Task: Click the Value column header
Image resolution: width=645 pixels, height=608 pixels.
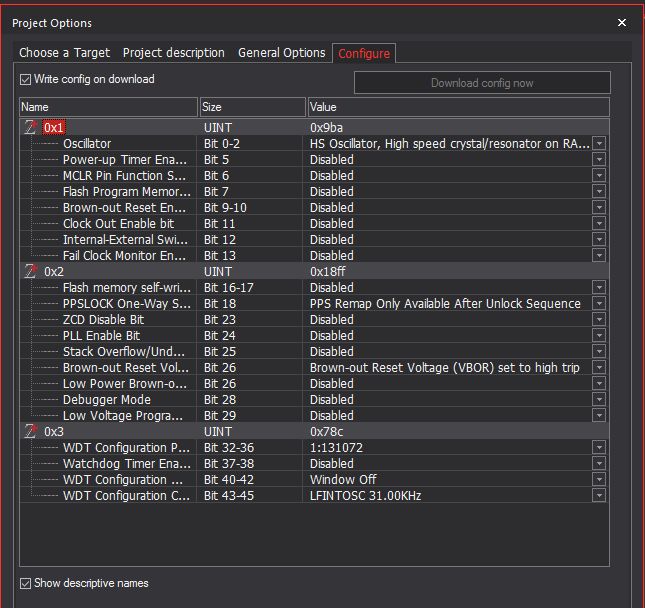Action: point(459,107)
